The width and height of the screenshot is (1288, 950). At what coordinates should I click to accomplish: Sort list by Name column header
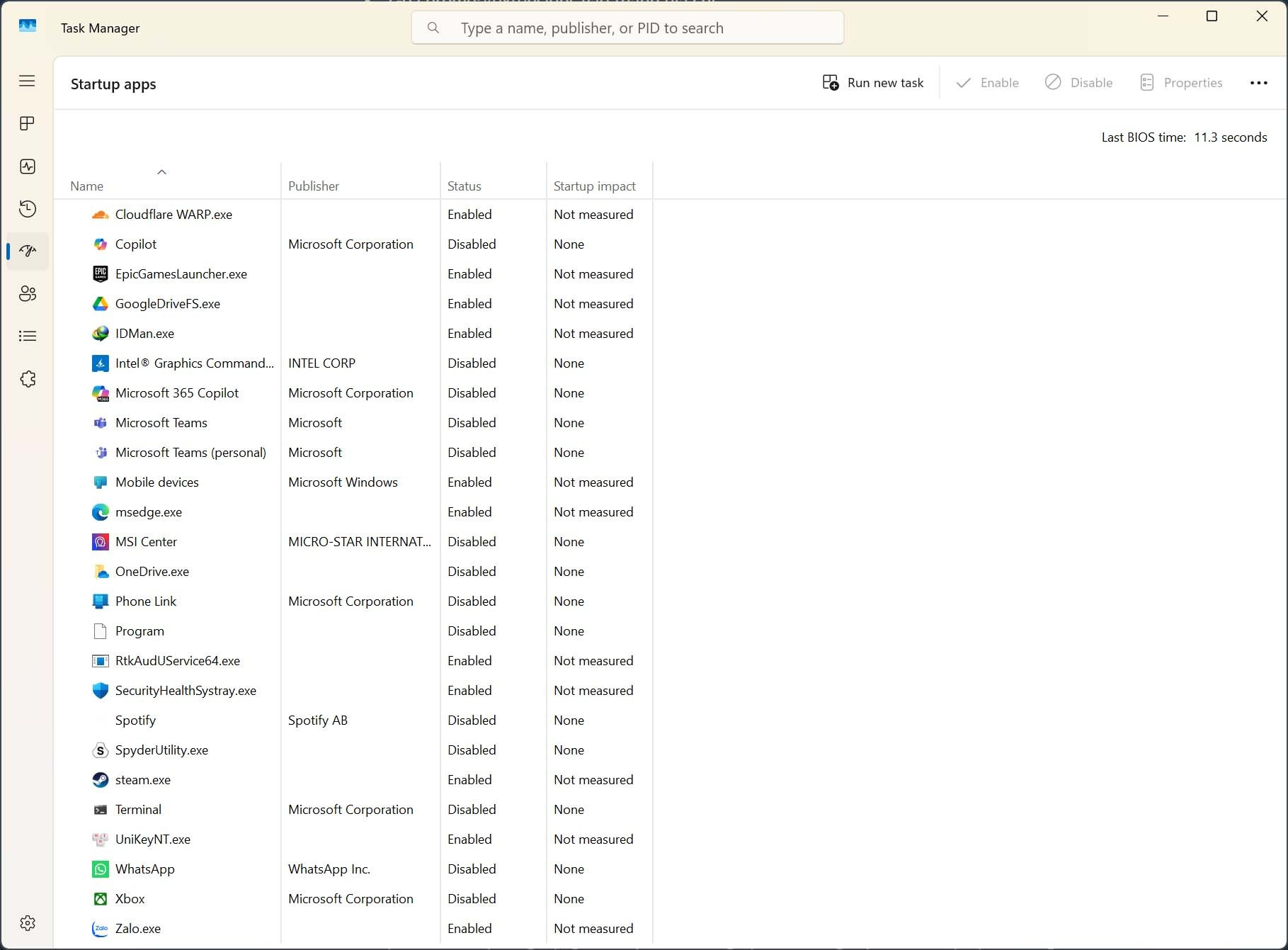[x=87, y=186]
